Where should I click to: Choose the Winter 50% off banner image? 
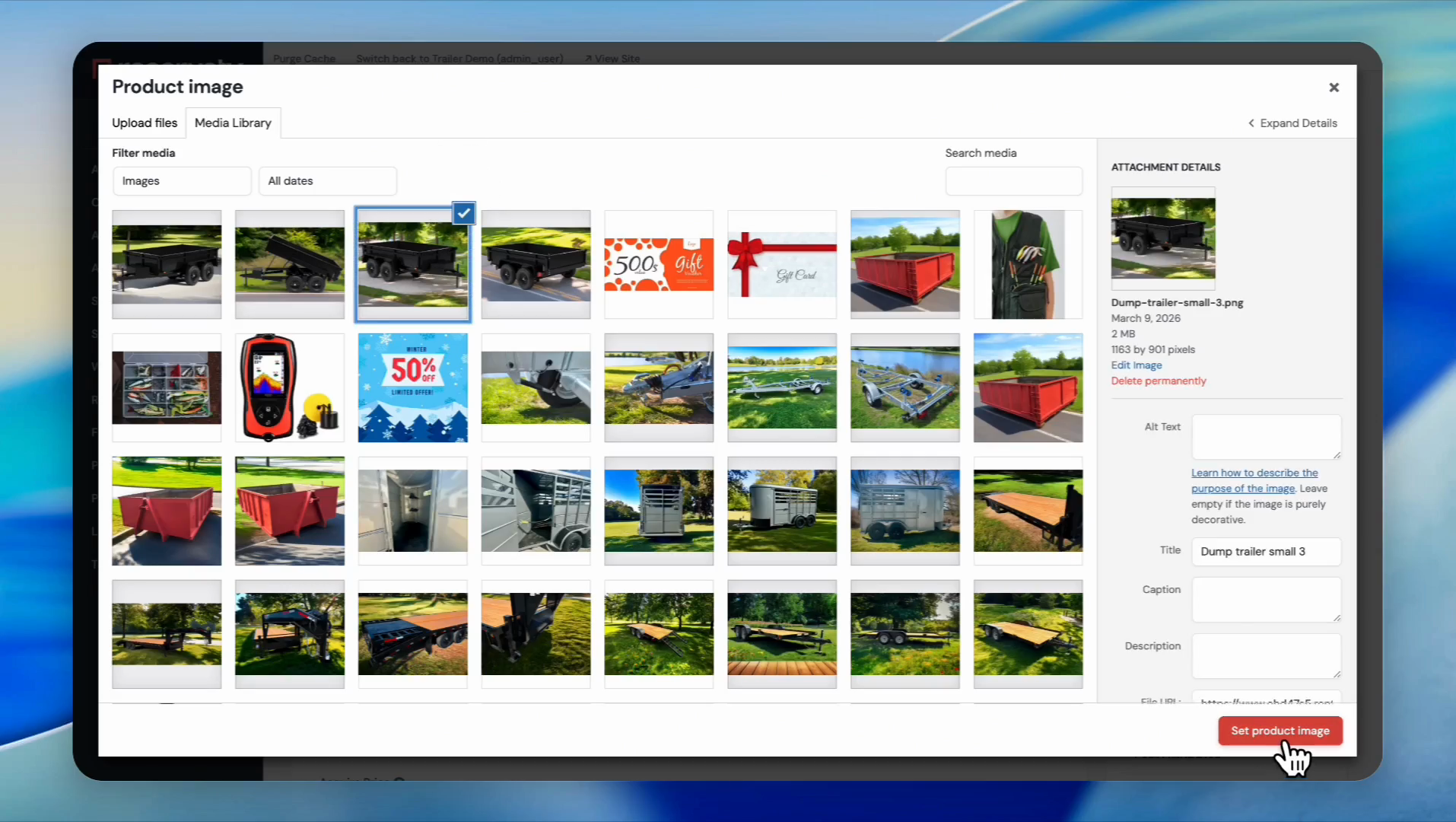pos(413,388)
